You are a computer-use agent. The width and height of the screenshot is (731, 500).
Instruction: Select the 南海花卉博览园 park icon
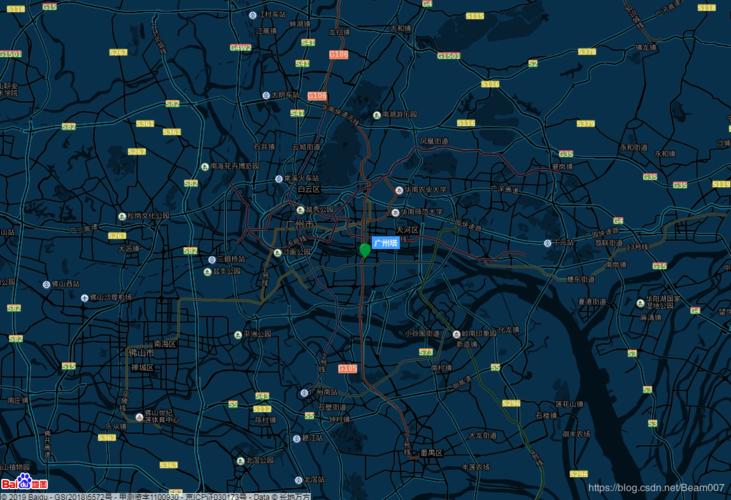(205, 166)
